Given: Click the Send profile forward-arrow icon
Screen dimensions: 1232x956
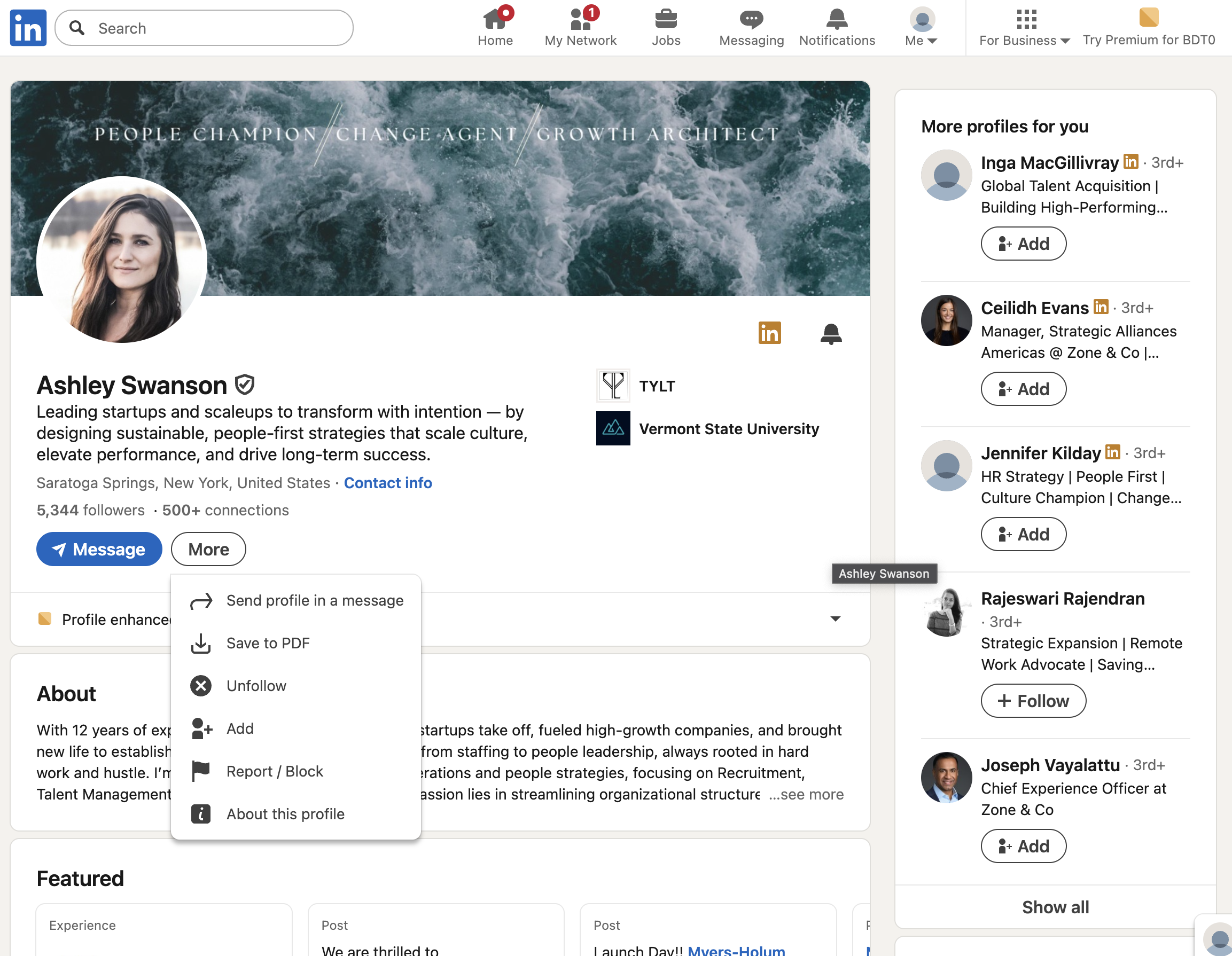Looking at the screenshot, I should pos(201,601).
